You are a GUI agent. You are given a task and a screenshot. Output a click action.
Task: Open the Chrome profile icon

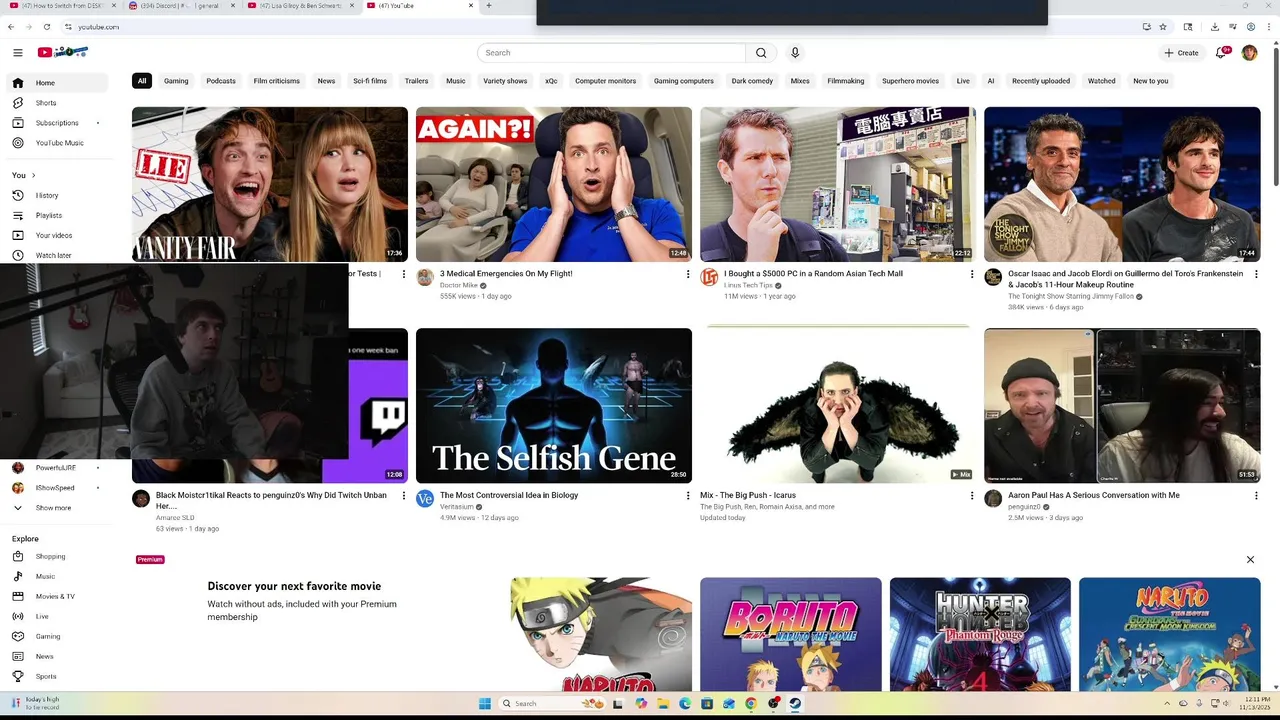pos(1251,27)
